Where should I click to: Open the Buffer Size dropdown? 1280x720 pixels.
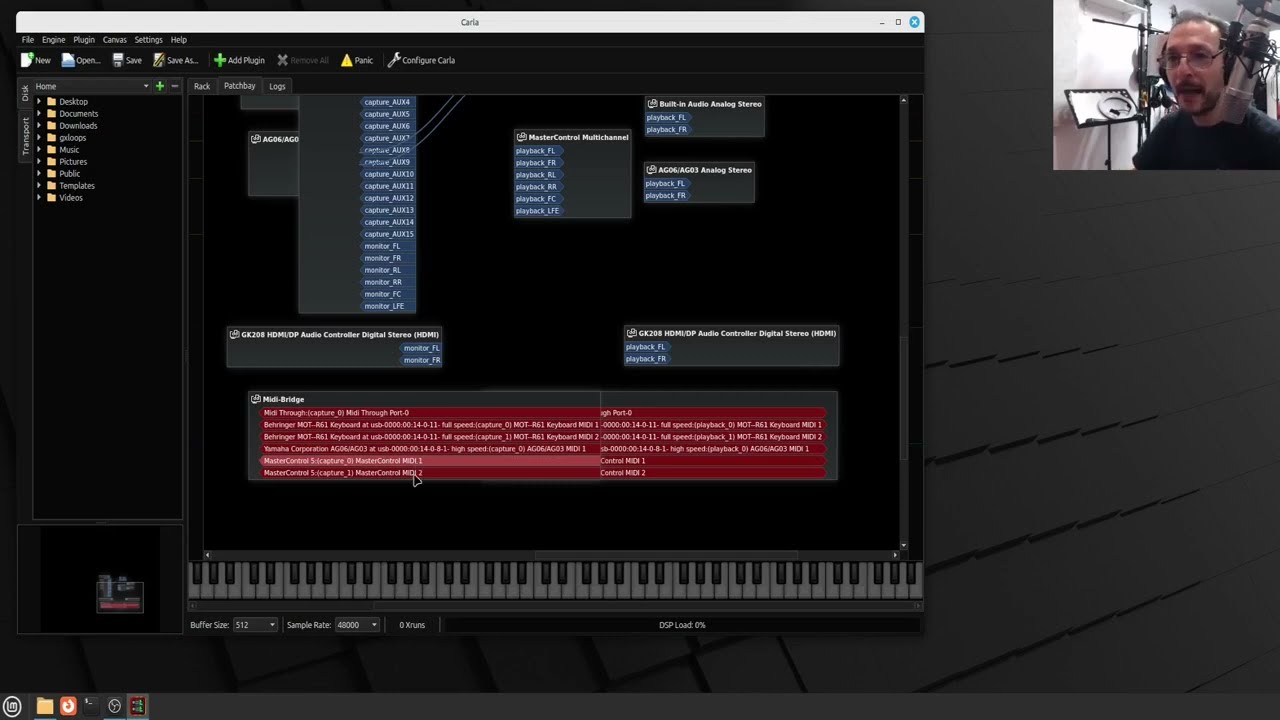(x=254, y=625)
